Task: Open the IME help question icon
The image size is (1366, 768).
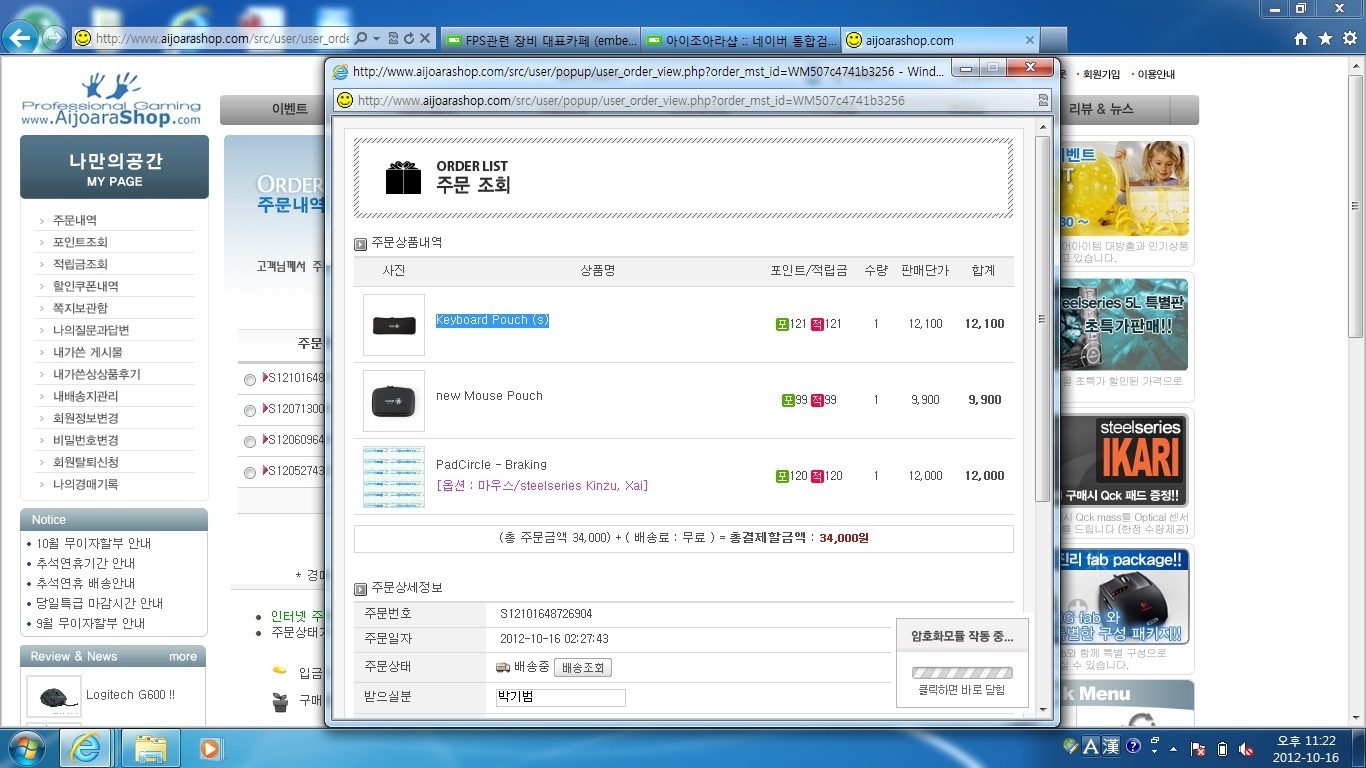Action: [1133, 746]
